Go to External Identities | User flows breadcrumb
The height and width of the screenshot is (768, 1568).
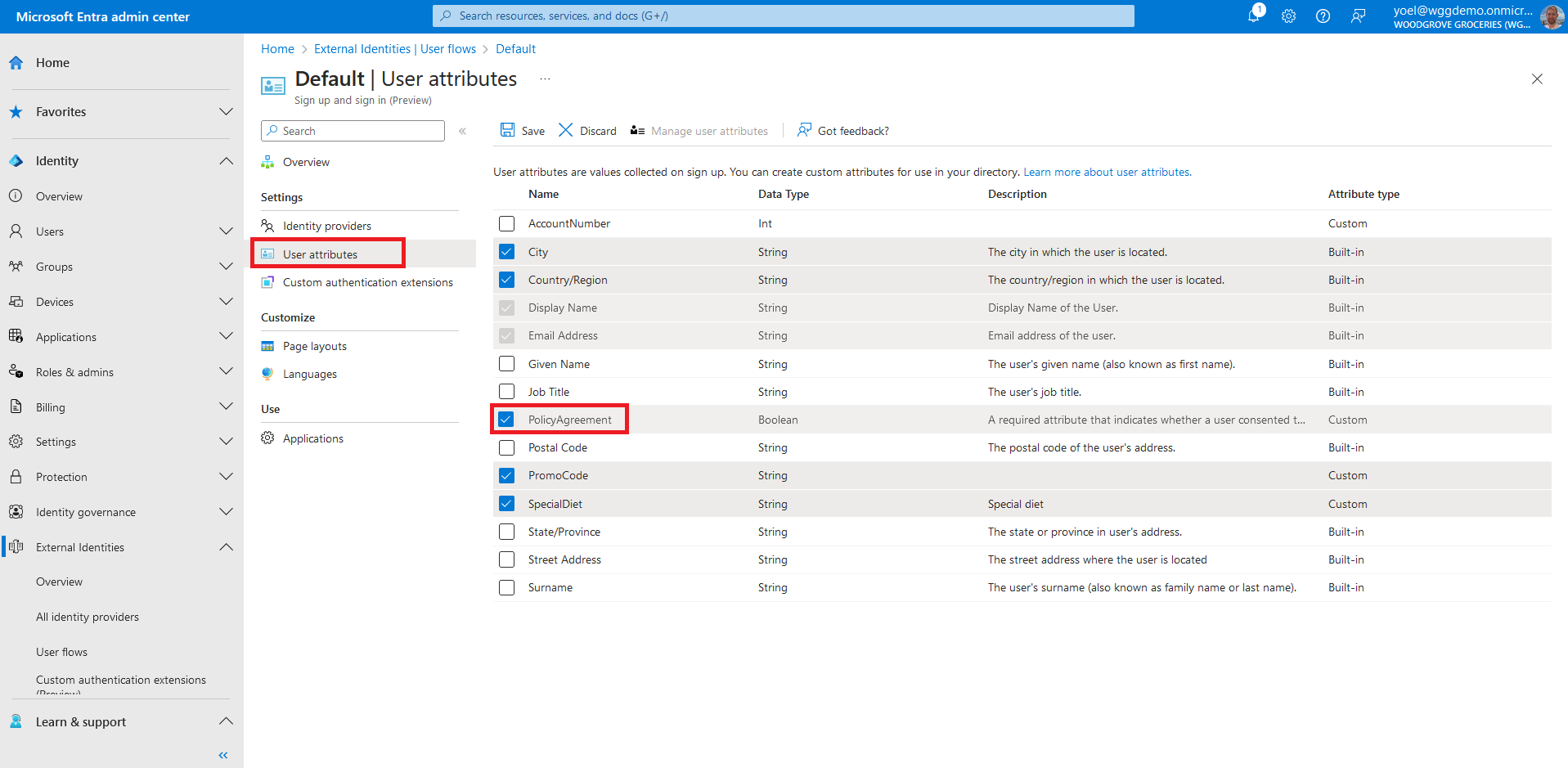tap(394, 49)
